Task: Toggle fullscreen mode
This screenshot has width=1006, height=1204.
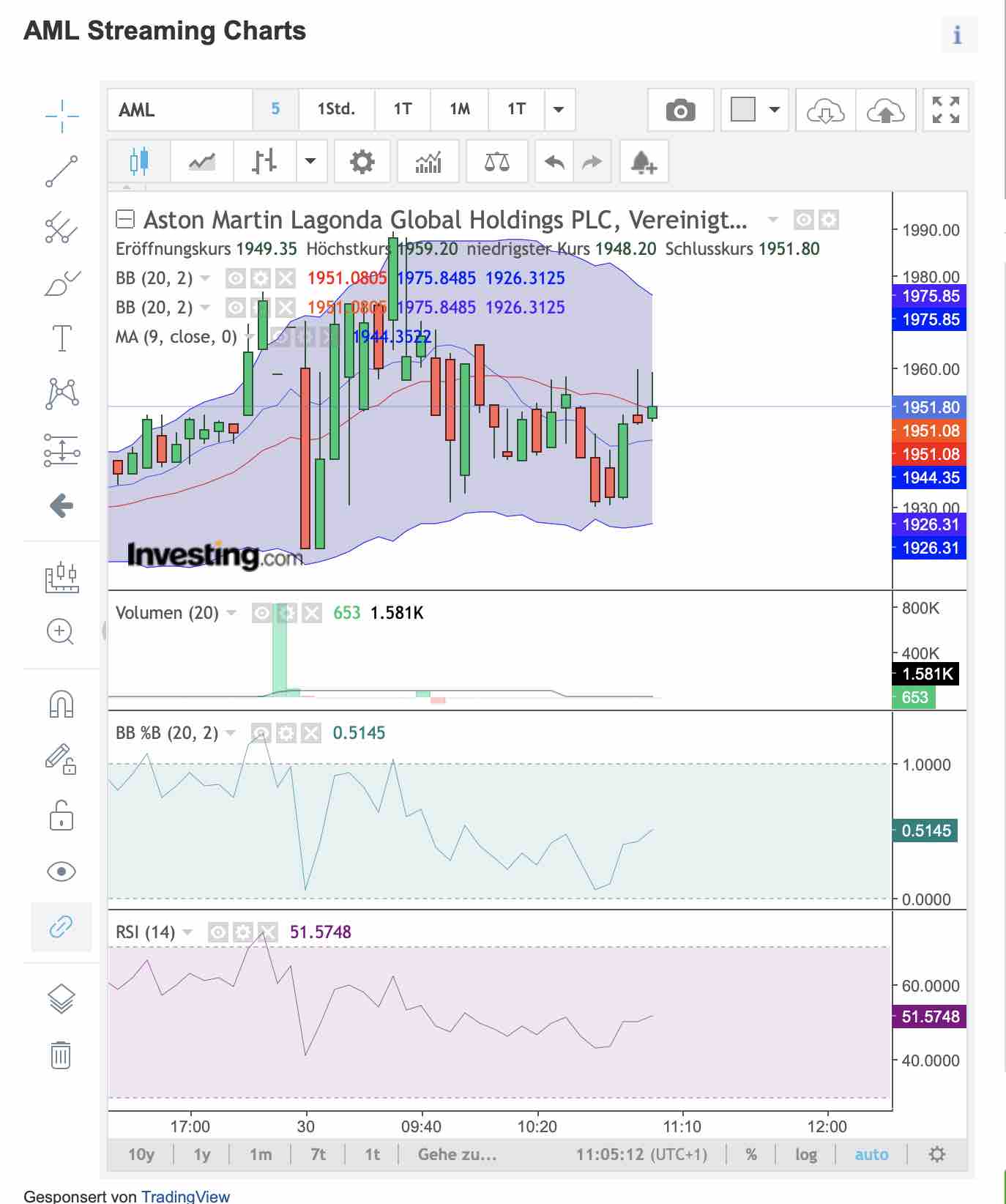Action: pos(945,111)
